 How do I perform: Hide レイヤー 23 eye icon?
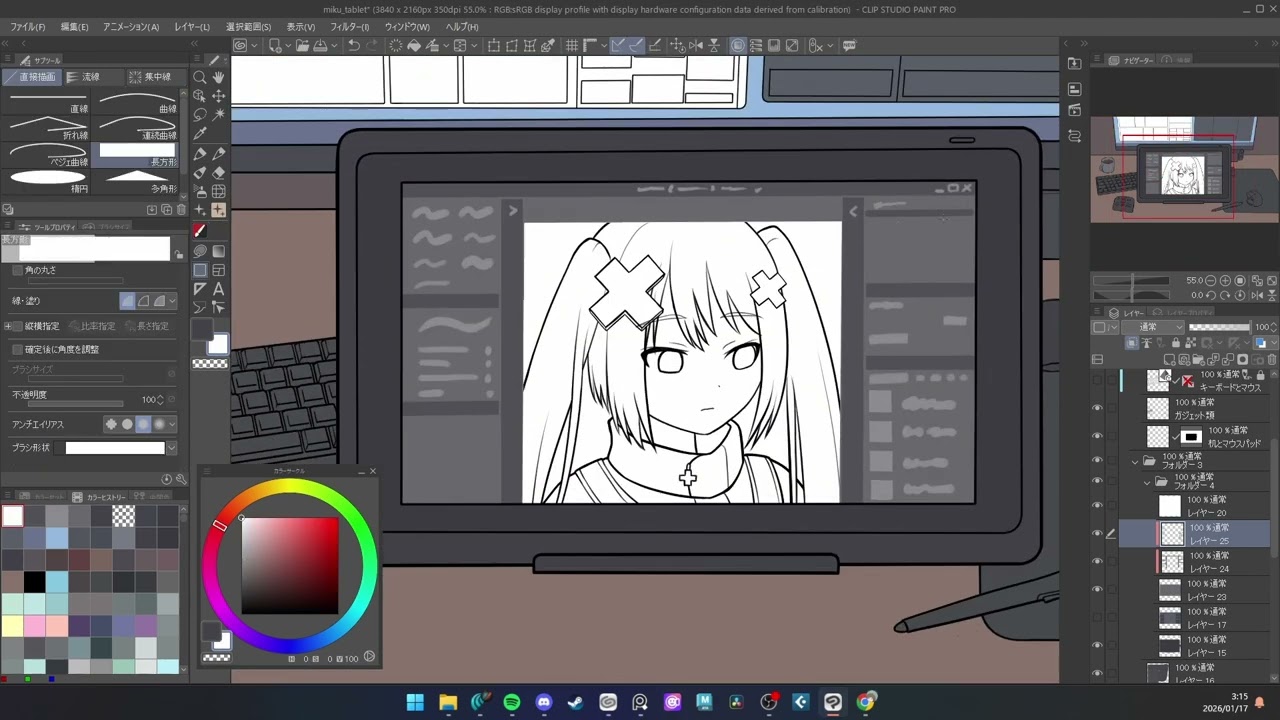(1097, 589)
